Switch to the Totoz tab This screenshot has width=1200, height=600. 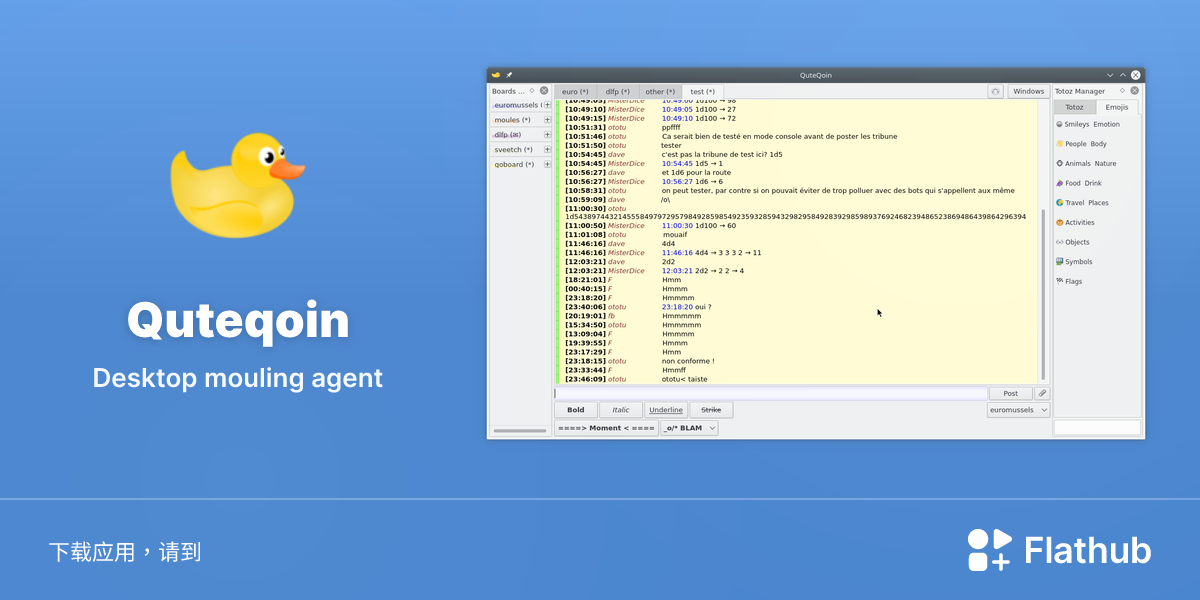(x=1074, y=107)
